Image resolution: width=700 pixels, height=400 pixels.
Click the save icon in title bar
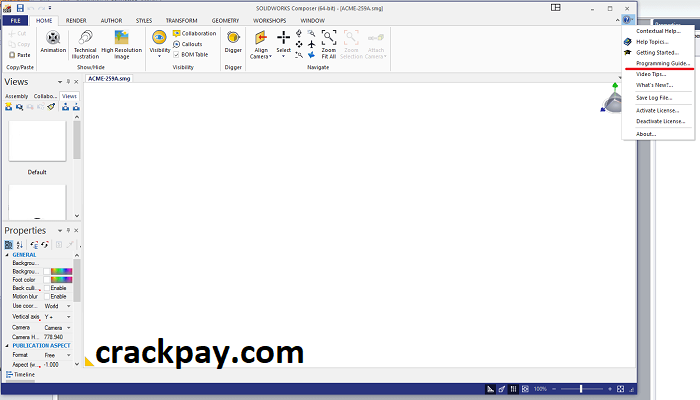tap(20, 8)
